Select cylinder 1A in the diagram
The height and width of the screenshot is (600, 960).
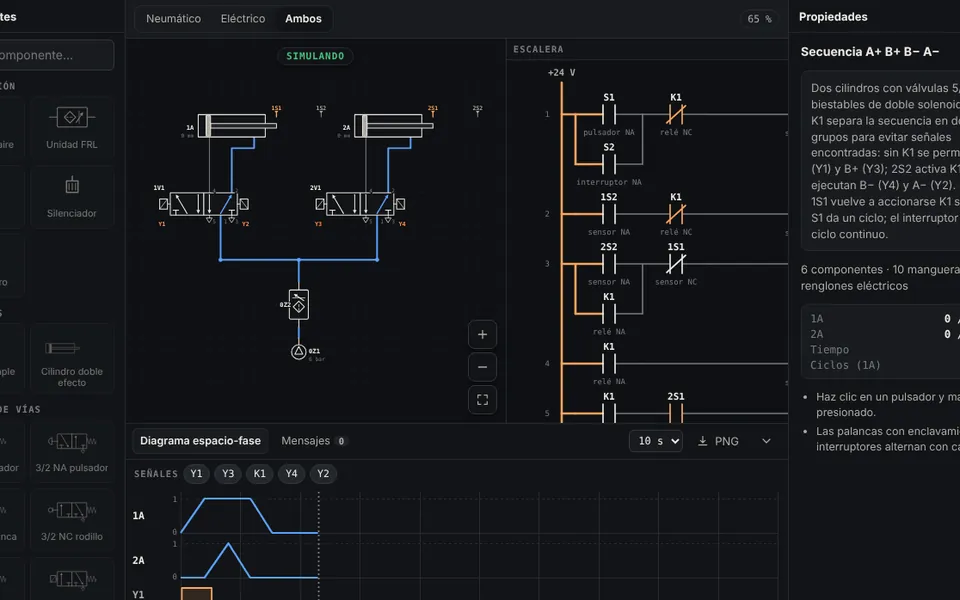(x=237, y=126)
